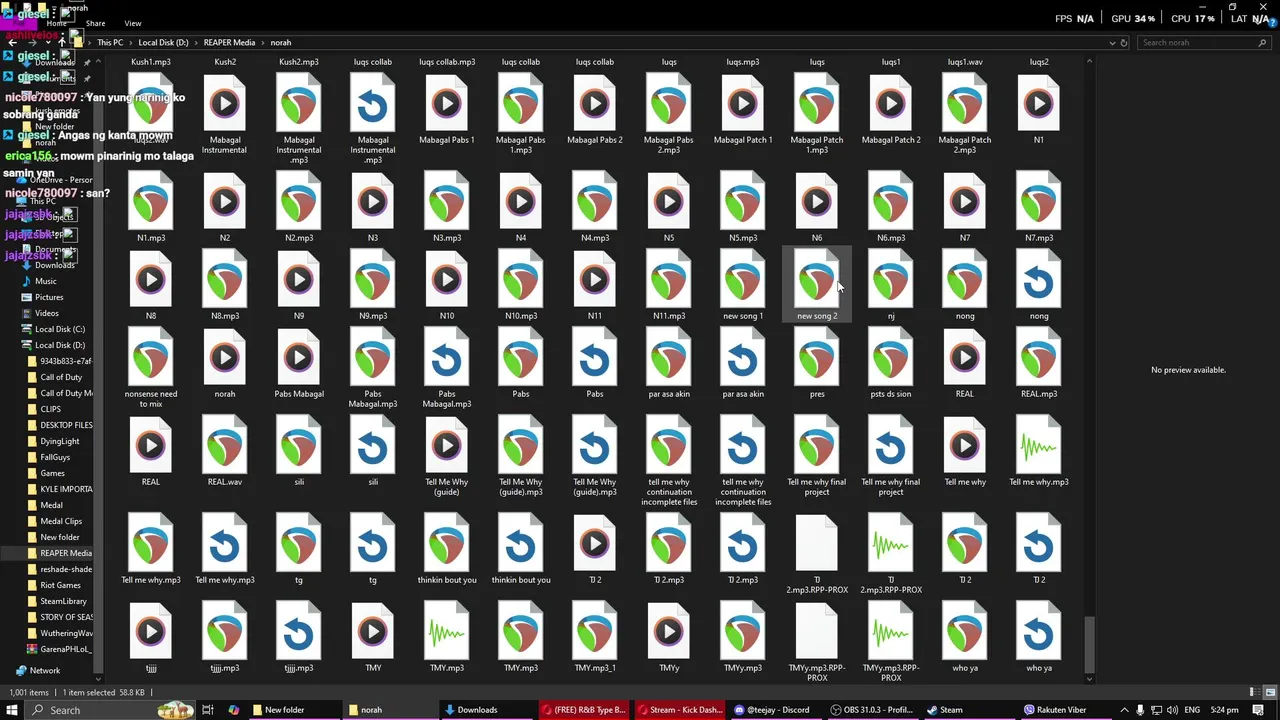Open Rakuten Viber from the taskbar
Image resolution: width=1280 pixels, height=720 pixels.
(1064, 710)
